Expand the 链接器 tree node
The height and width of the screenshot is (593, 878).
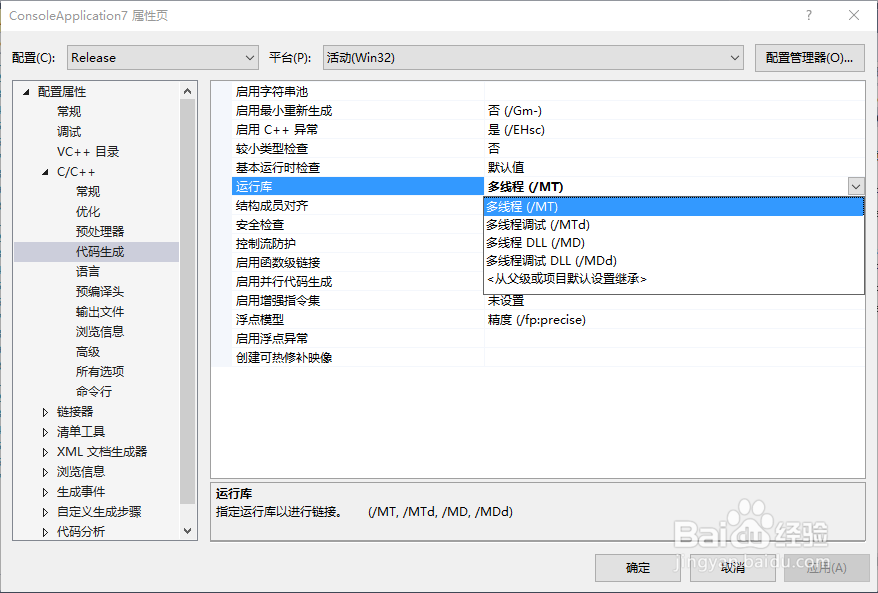coord(44,411)
